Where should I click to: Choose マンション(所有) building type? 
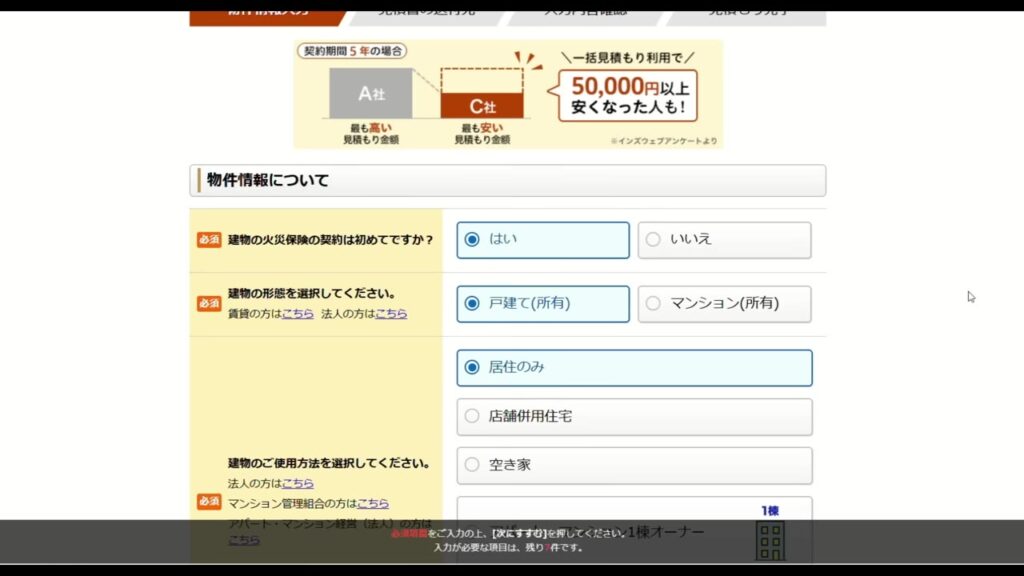coord(724,304)
